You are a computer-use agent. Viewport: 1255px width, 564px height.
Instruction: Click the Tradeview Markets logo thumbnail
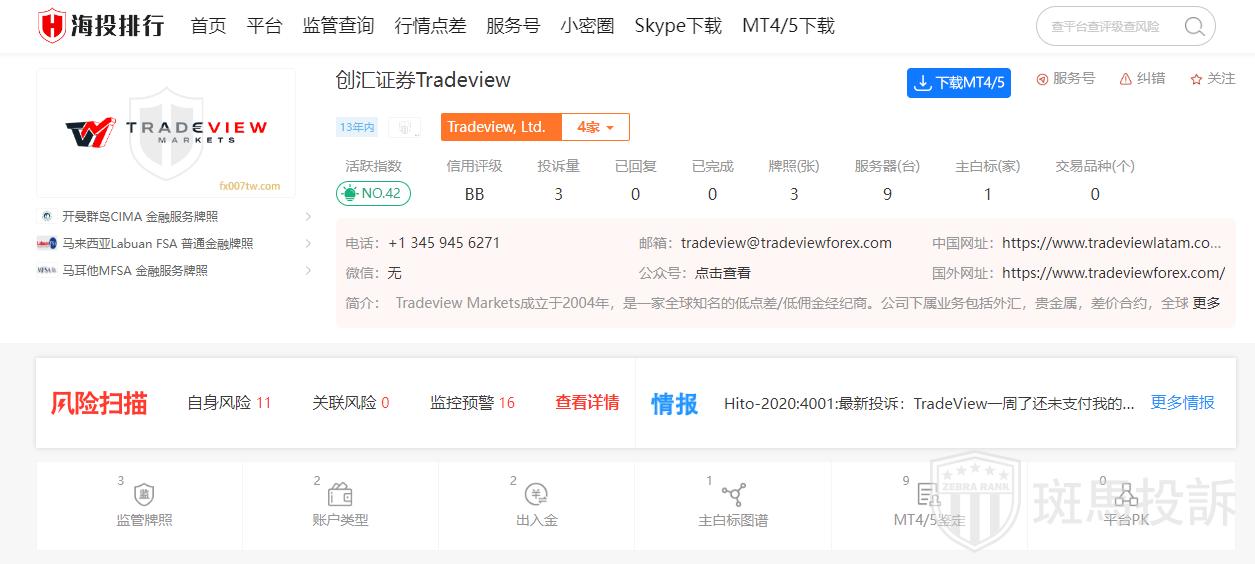[x=166, y=132]
